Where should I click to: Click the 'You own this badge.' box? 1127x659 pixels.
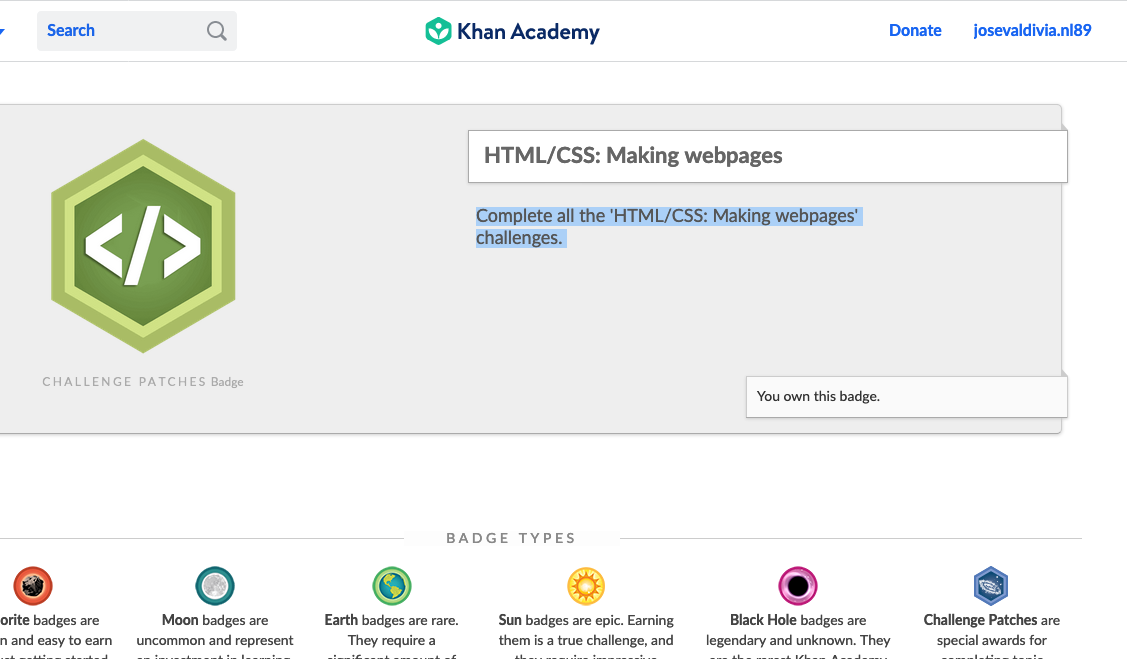click(x=906, y=397)
